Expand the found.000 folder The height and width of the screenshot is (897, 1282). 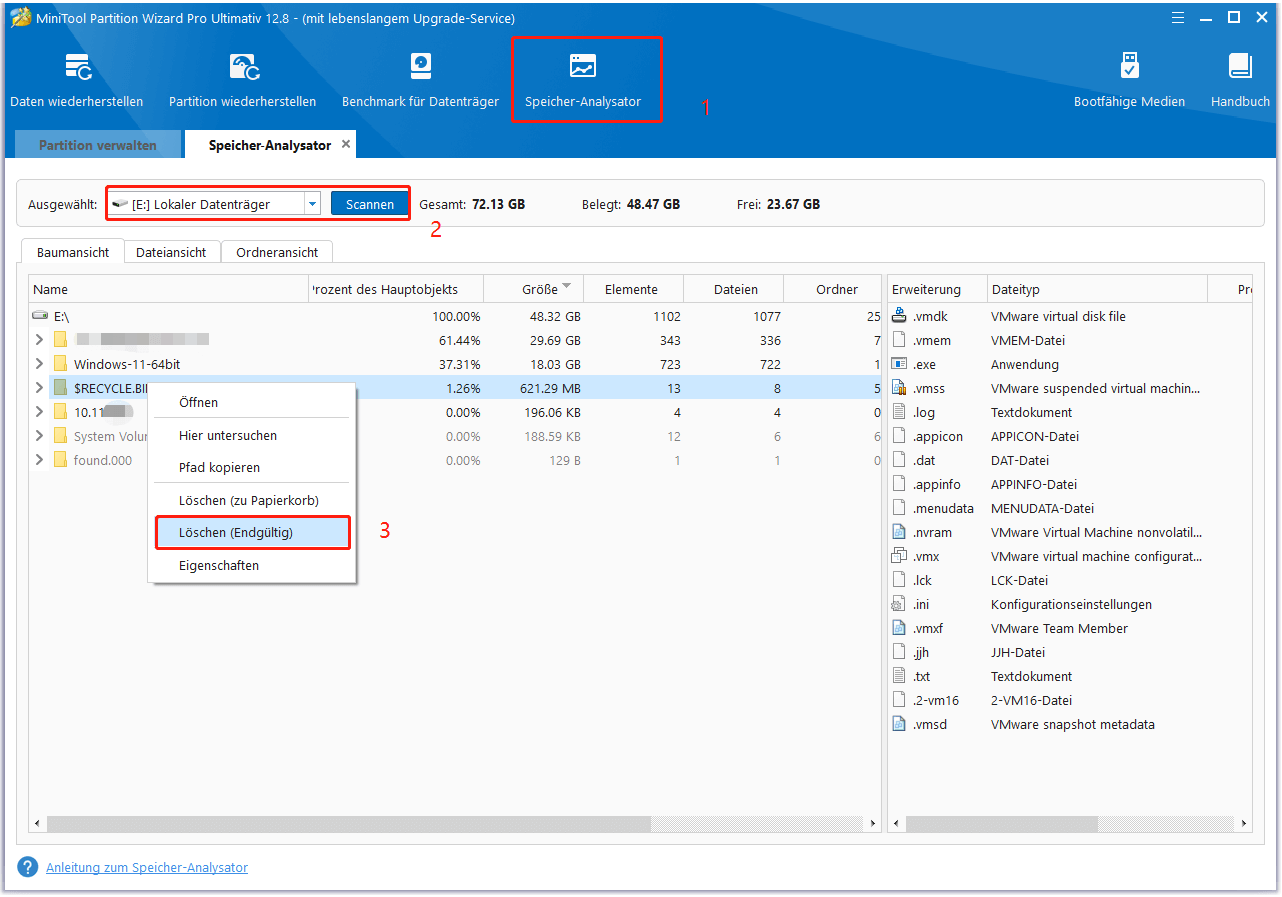pyautogui.click(x=39, y=460)
